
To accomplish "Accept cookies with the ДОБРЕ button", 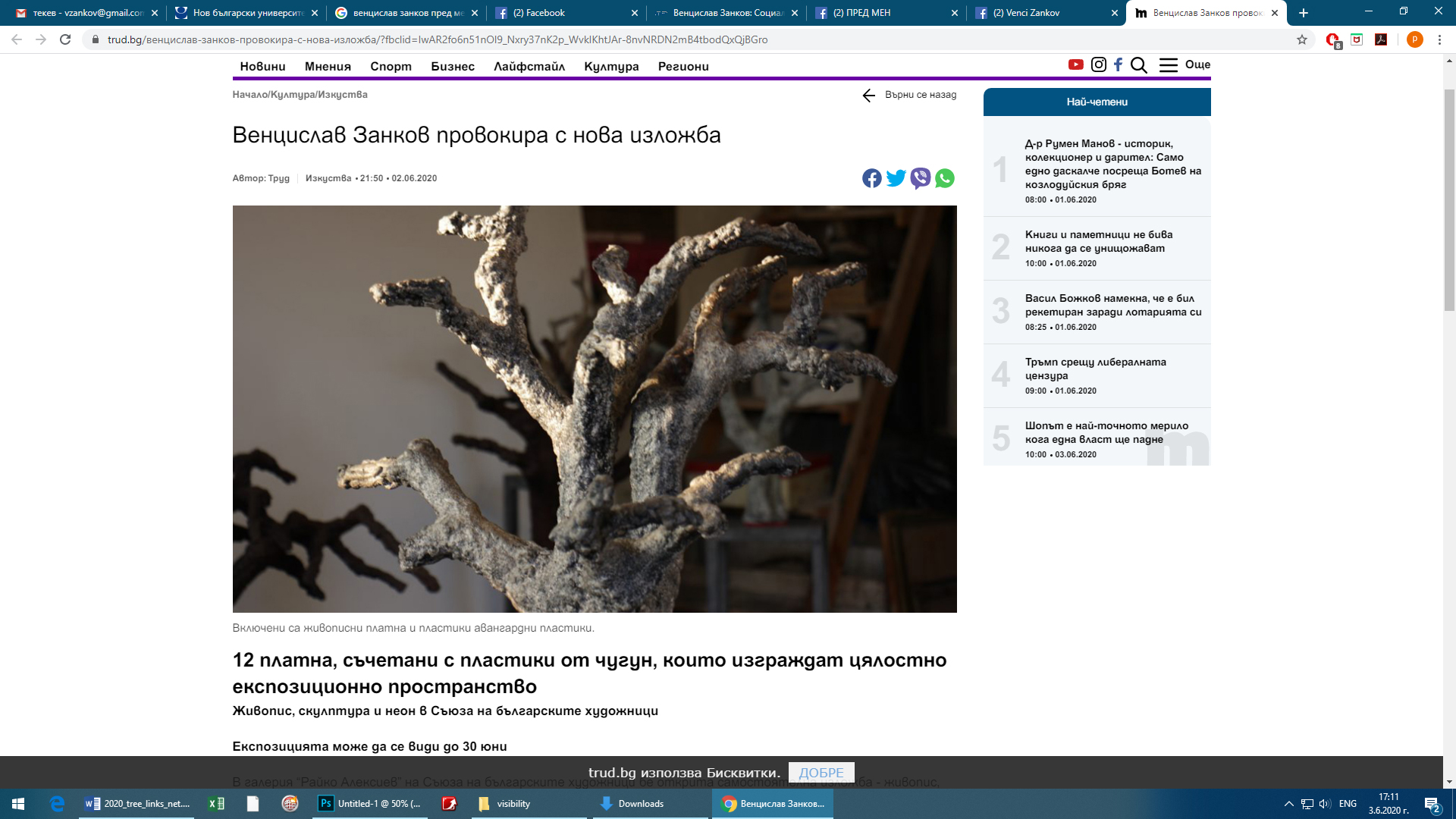I will click(x=821, y=773).
